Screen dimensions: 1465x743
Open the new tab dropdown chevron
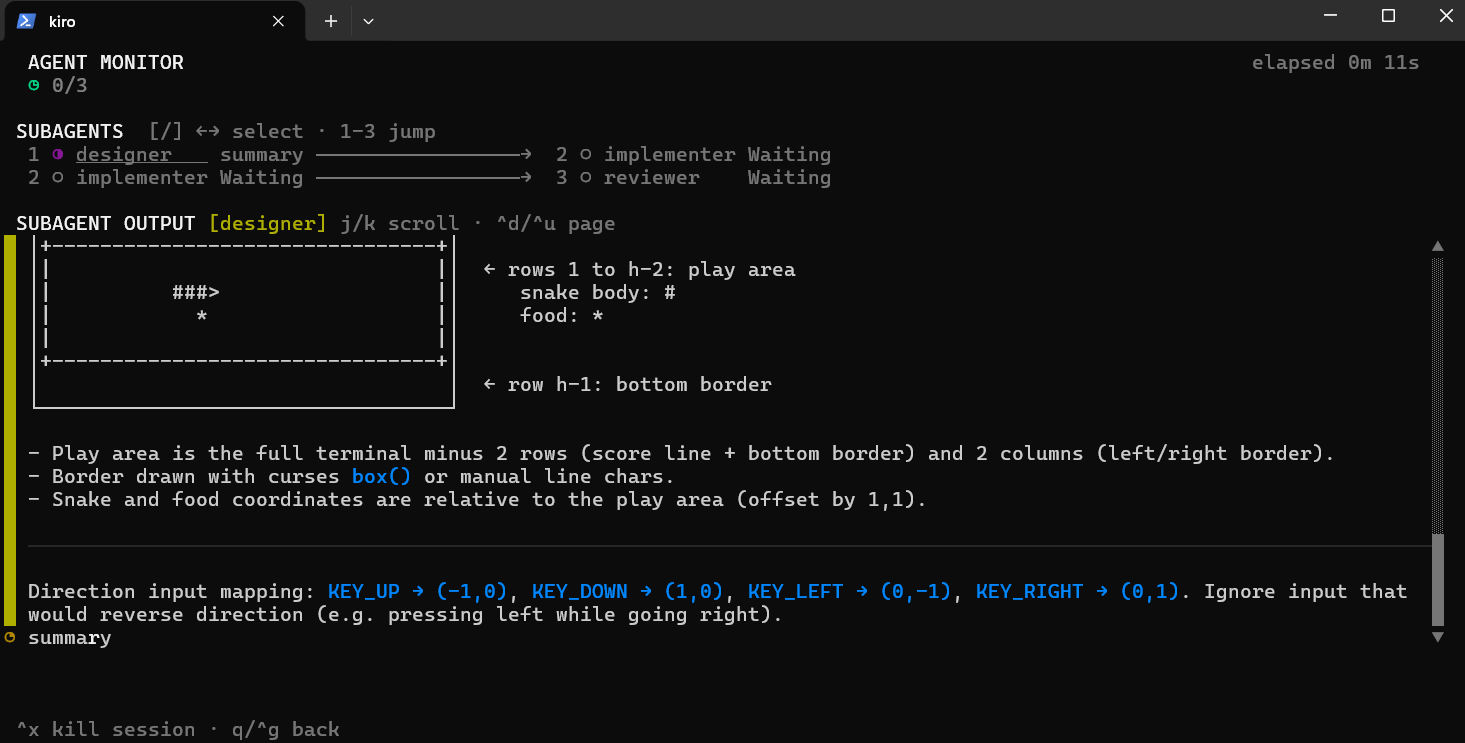[x=368, y=20]
